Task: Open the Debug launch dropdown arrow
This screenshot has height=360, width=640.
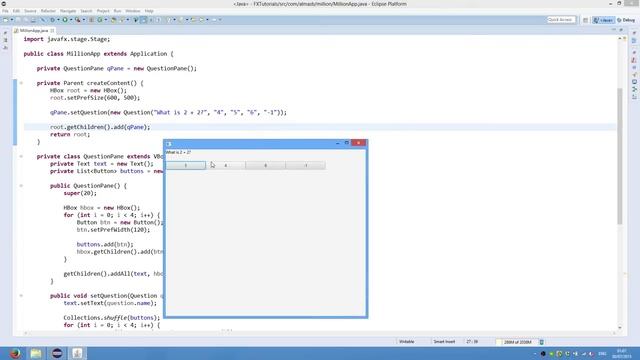Action: click(x=58, y=20)
